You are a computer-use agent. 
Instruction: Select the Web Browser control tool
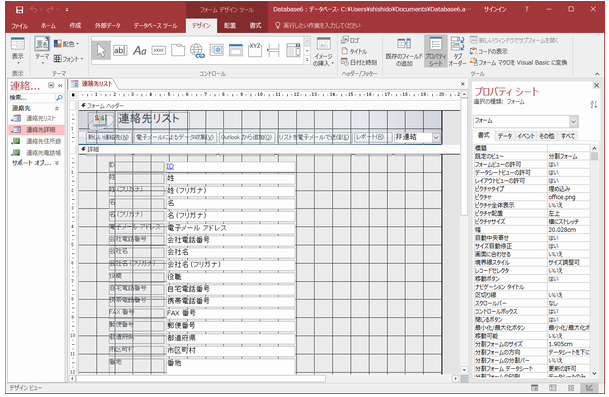tap(216, 50)
